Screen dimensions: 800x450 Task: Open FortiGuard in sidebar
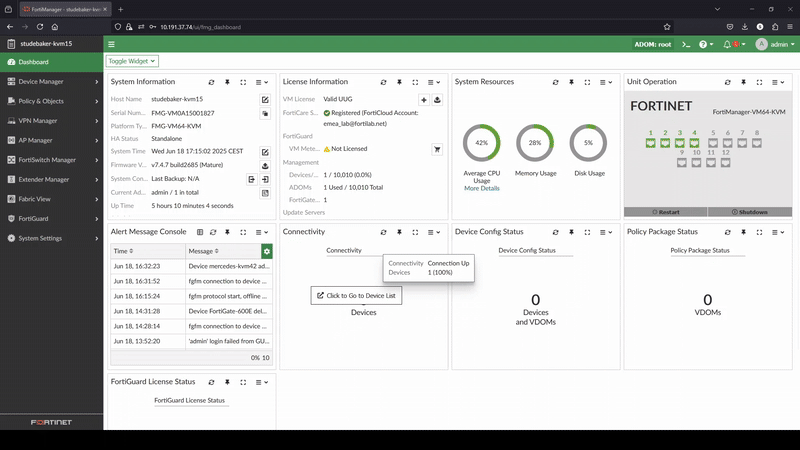[x=52, y=218]
